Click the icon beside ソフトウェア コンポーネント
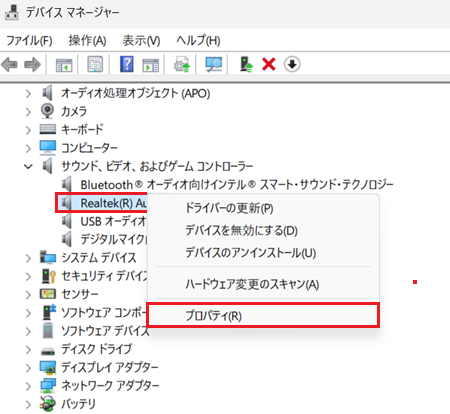The width and height of the screenshot is (450, 414). (49, 312)
